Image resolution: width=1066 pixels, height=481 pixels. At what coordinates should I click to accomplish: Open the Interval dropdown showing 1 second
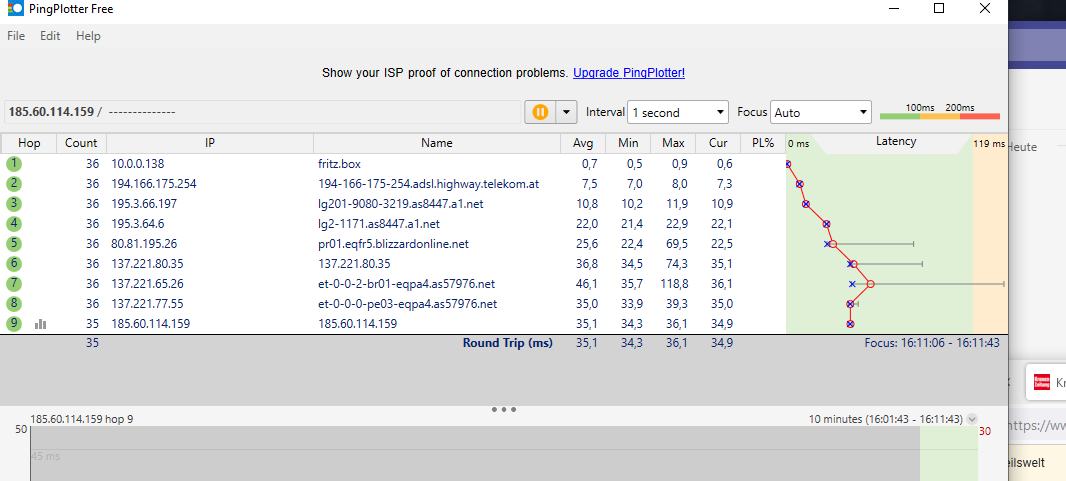677,113
